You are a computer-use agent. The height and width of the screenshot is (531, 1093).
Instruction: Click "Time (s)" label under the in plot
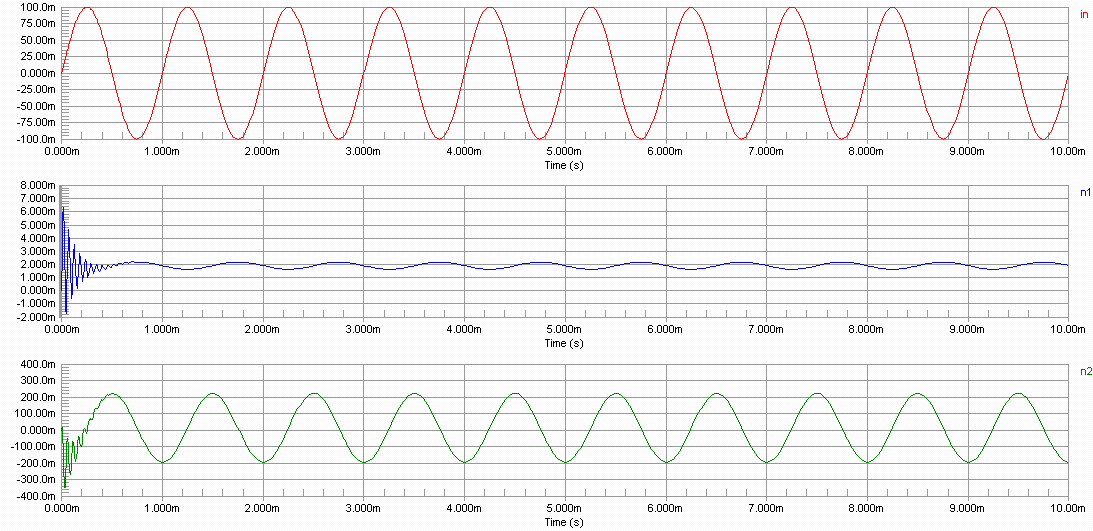565,163
